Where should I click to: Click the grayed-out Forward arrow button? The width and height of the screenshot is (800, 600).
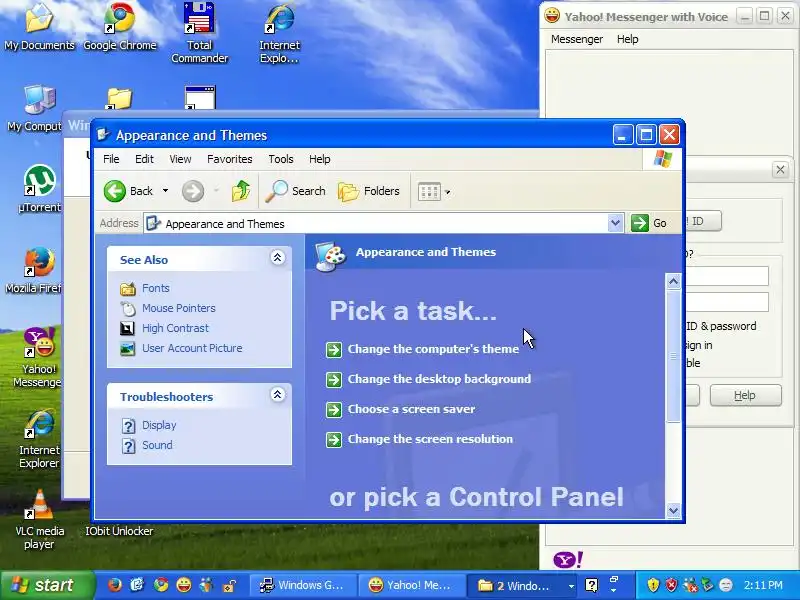(x=193, y=191)
